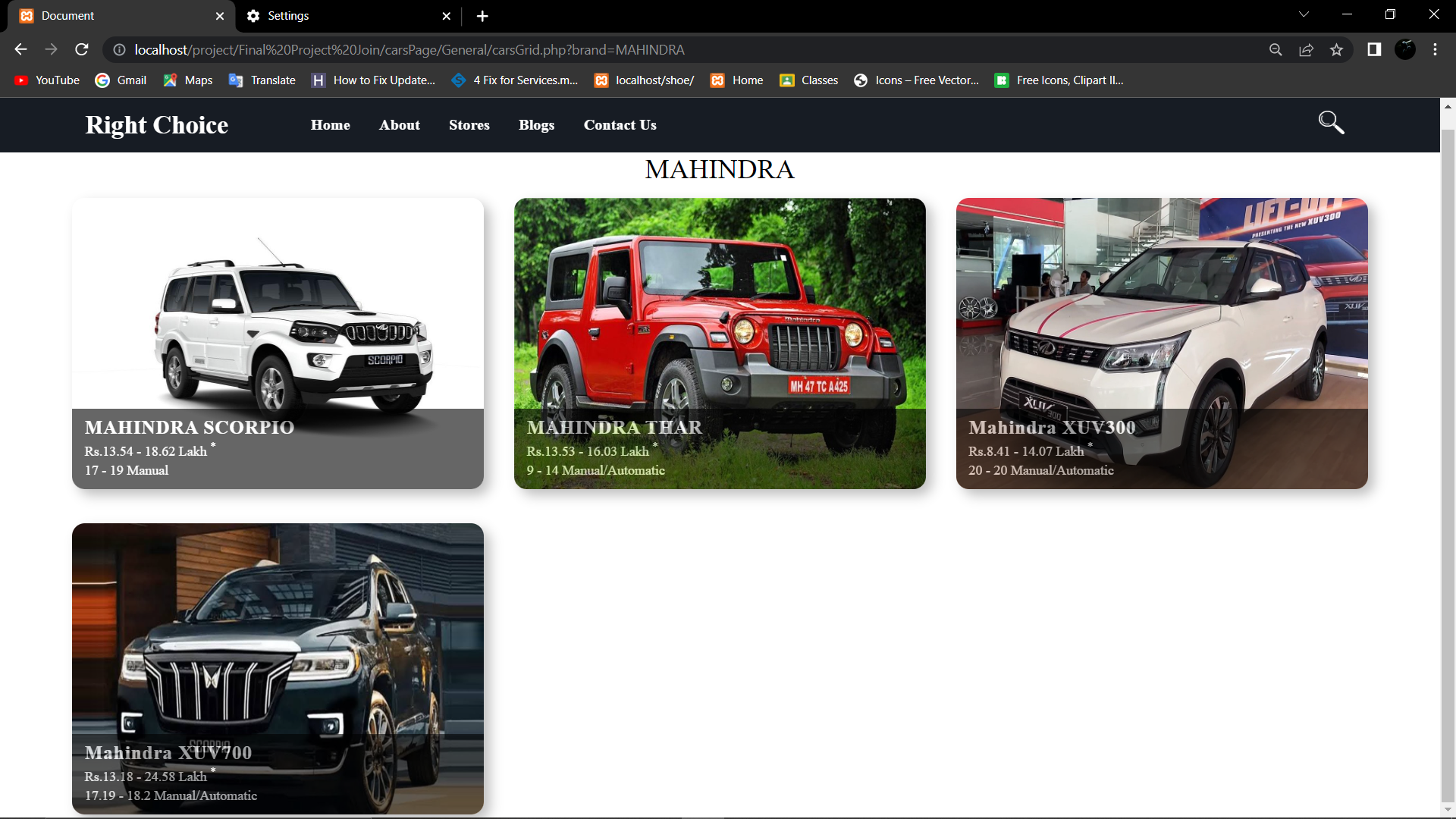Click the Right Choice site logo
Image resolution: width=1456 pixels, height=819 pixels.
pyautogui.click(x=156, y=125)
